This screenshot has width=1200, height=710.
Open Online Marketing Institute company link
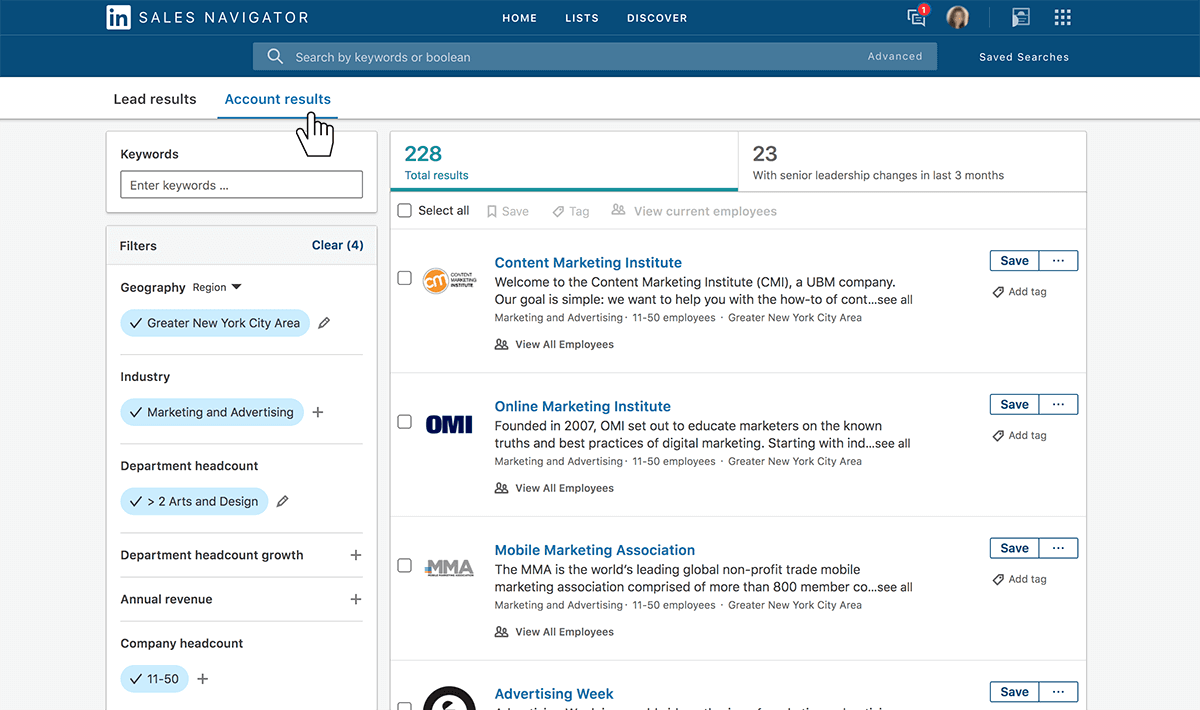coord(583,406)
